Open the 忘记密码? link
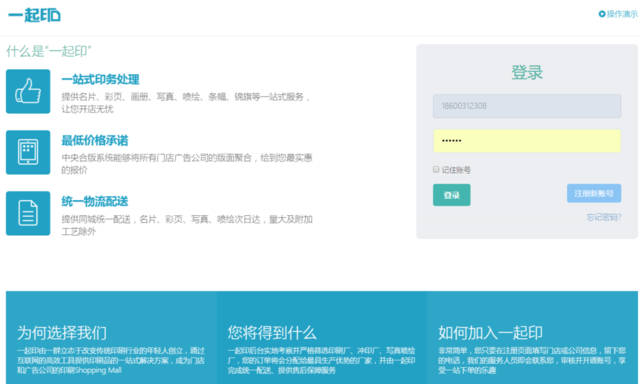 coord(604,218)
